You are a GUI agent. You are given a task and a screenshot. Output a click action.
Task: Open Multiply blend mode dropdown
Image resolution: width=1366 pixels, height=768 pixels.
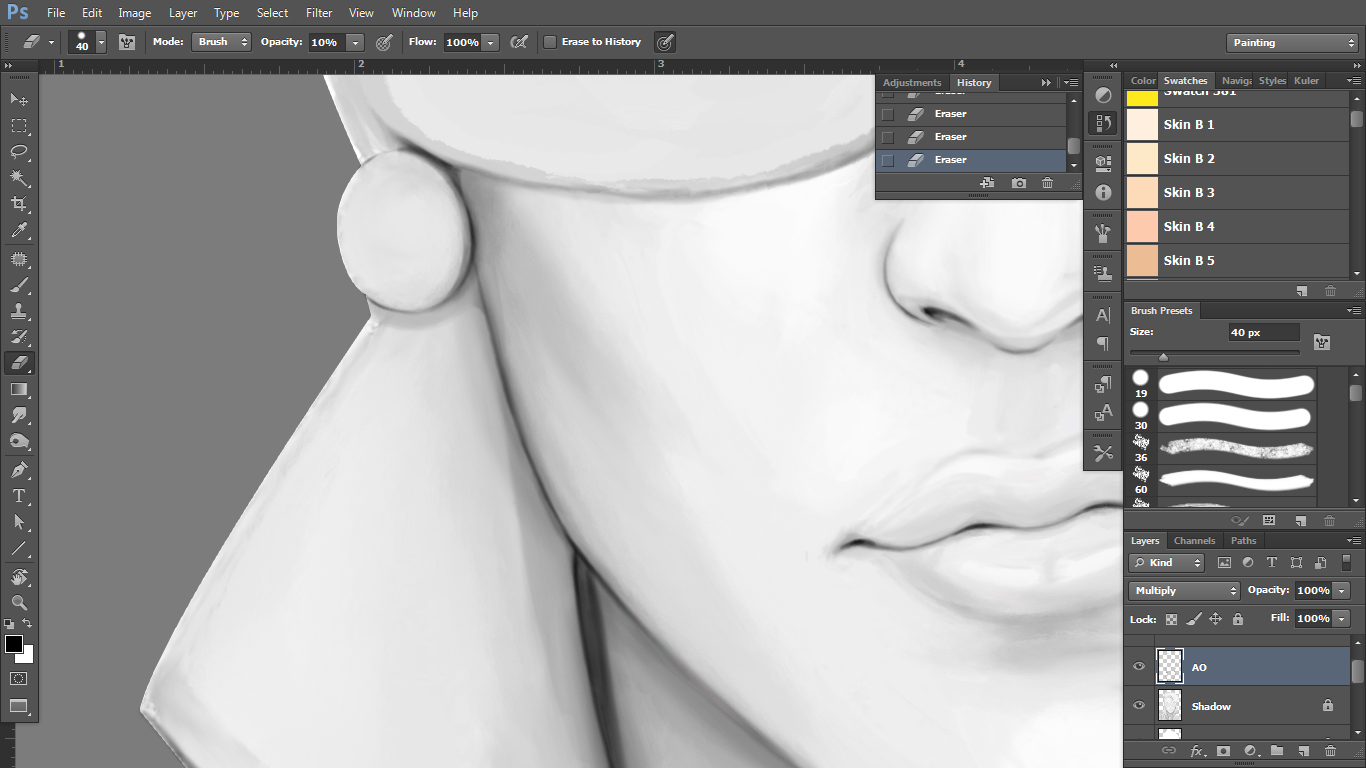pos(1184,591)
